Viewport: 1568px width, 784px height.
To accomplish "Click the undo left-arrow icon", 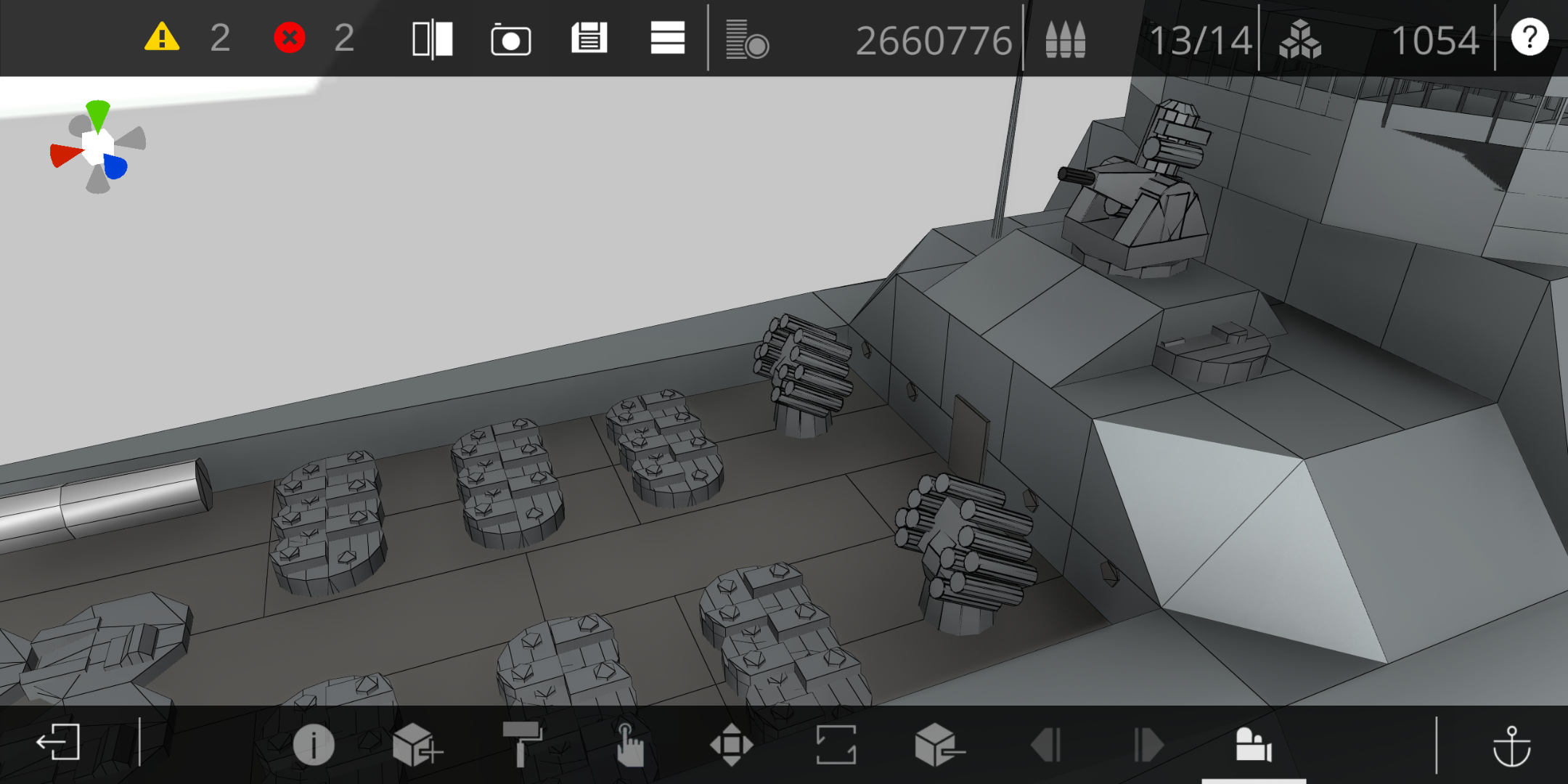I will (x=1046, y=745).
